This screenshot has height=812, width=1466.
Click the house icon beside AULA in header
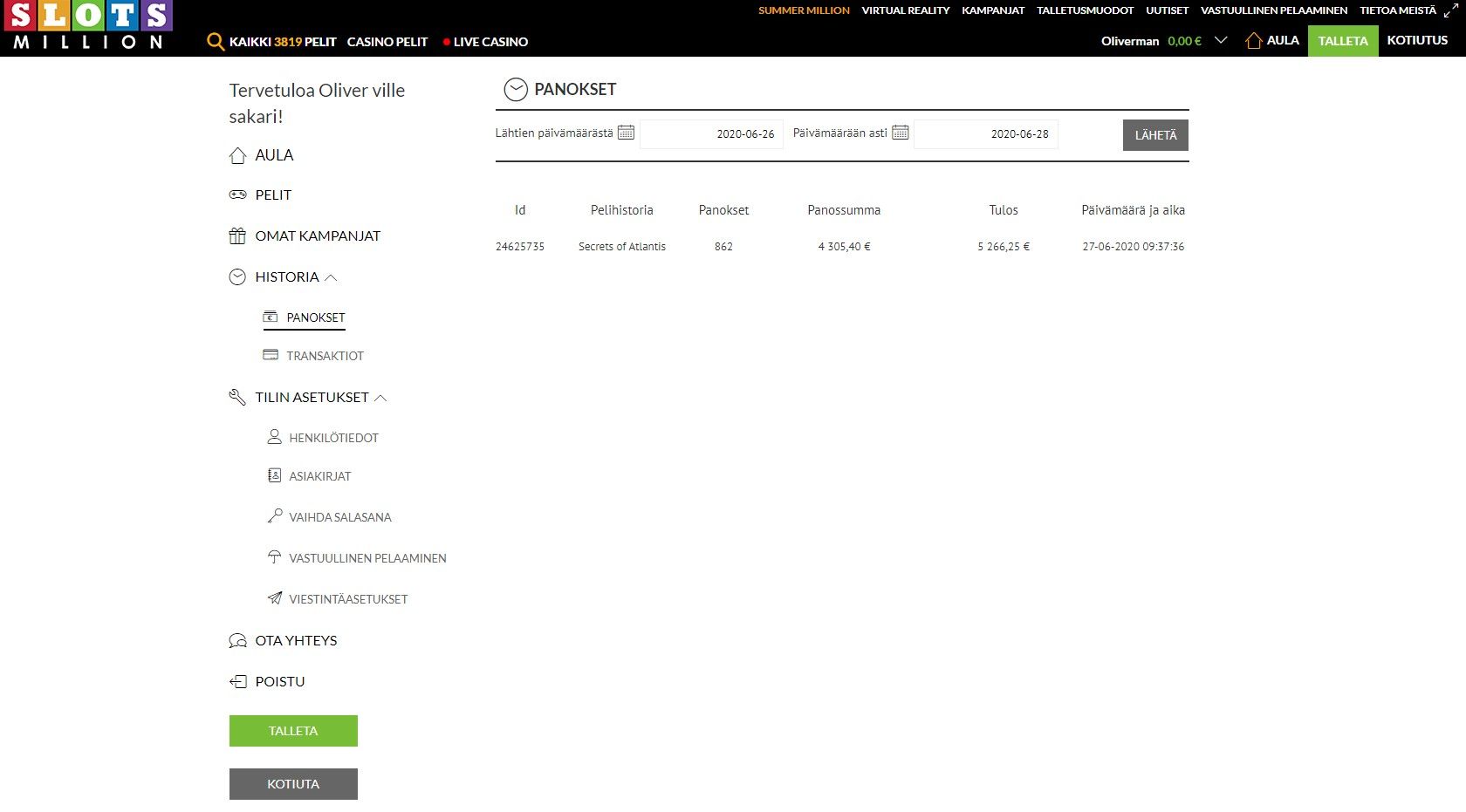1254,41
